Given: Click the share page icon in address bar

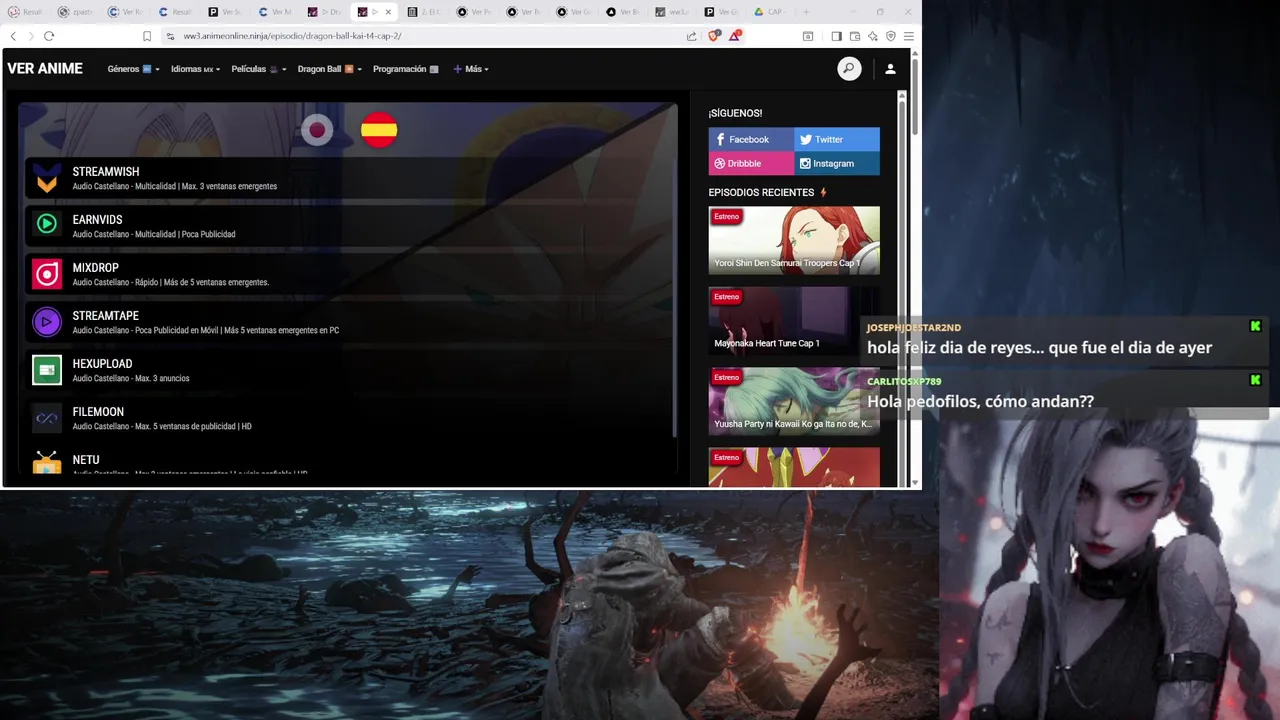Looking at the screenshot, I should pos(691,36).
